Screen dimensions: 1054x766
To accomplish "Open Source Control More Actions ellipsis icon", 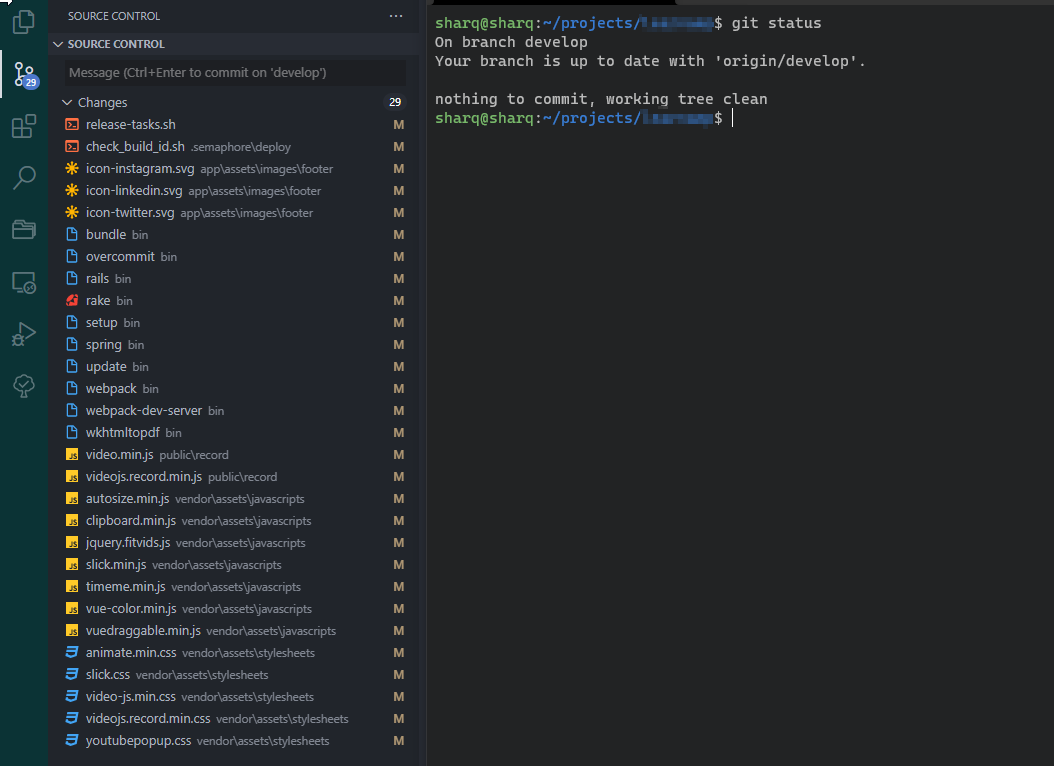I will 396,15.
